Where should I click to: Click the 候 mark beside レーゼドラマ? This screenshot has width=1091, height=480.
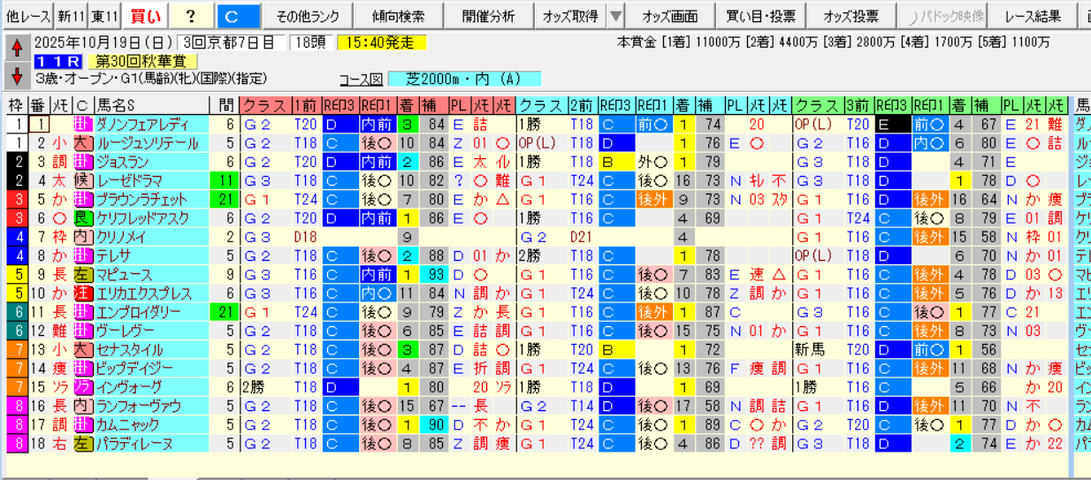82,181
